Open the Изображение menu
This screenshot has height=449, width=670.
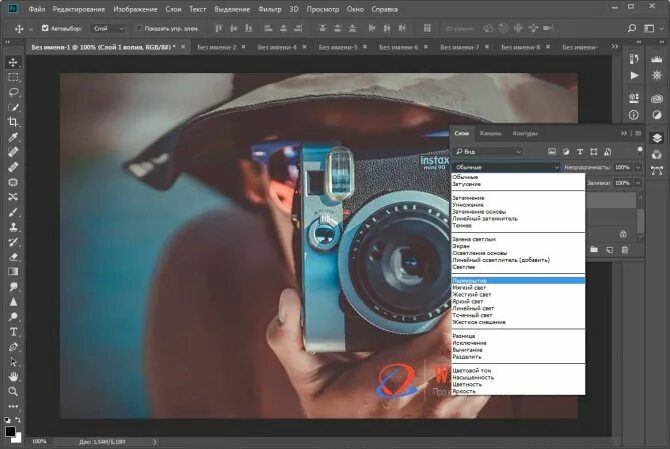pyautogui.click(x=135, y=9)
